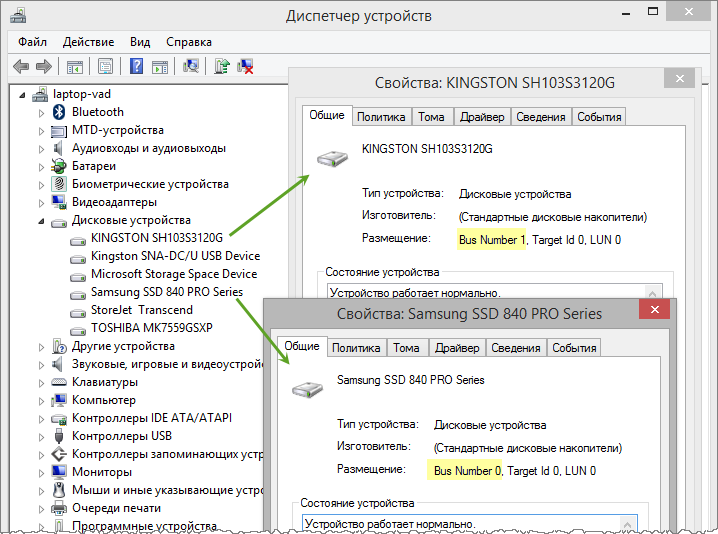Click the Контроллеры IDE ATA/ATAPI icon
Viewport: 718px width, 534px height.
[59, 418]
